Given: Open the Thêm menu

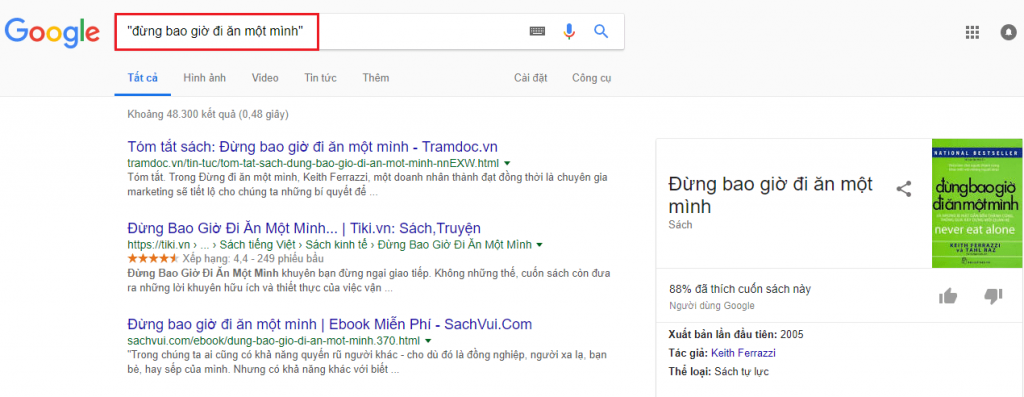Looking at the screenshot, I should 376,78.
